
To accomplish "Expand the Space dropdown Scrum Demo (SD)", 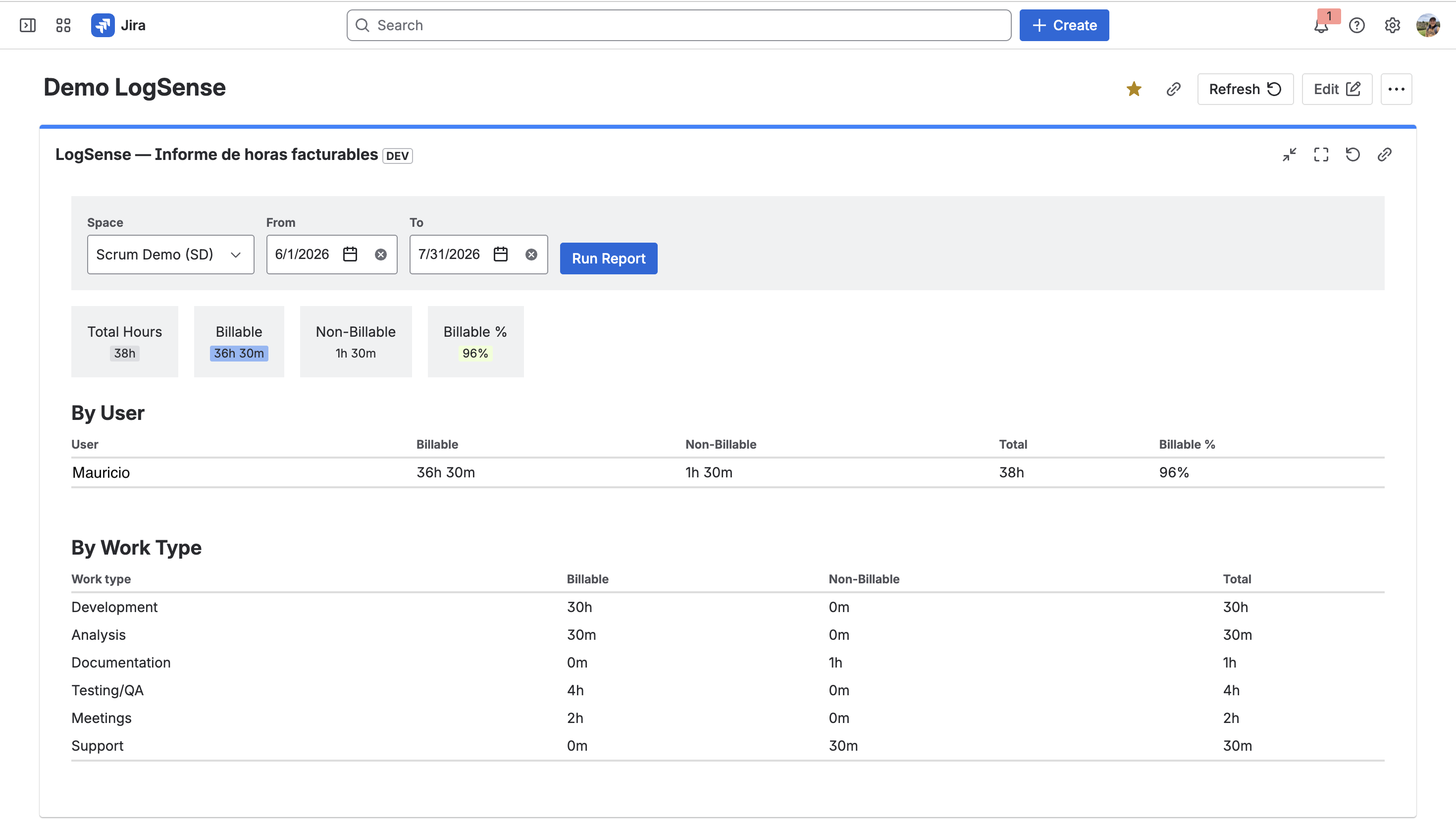I will [x=170, y=255].
